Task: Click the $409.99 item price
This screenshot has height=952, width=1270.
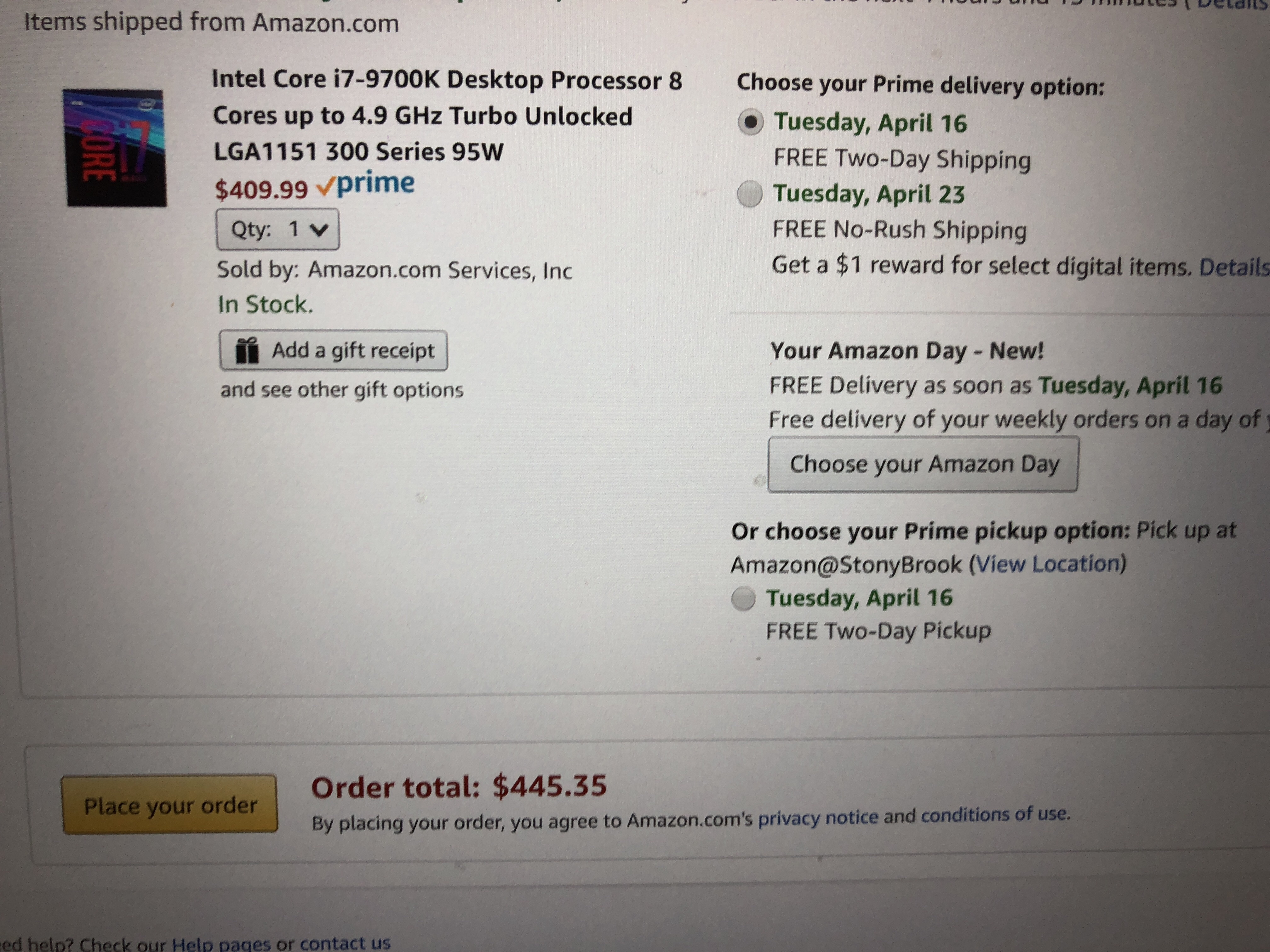Action: tap(261, 190)
